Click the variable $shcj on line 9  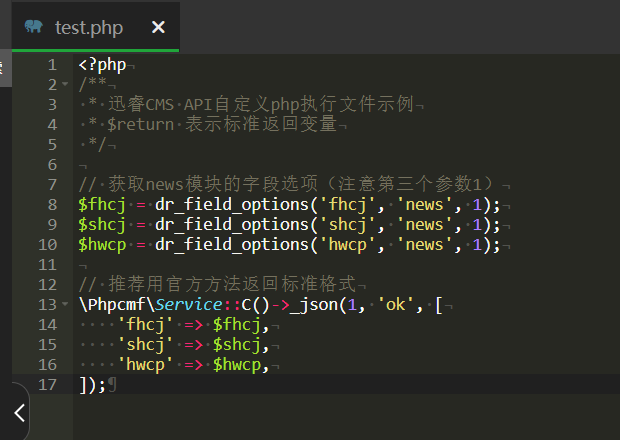pos(102,225)
